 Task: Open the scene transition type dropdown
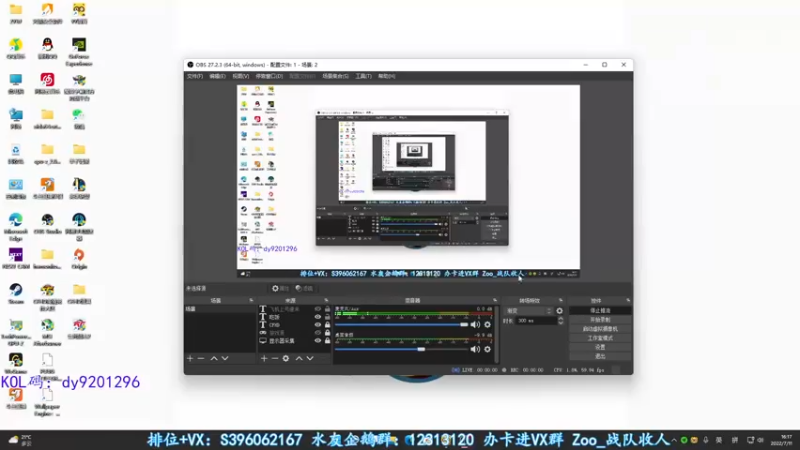pyautogui.click(x=529, y=311)
